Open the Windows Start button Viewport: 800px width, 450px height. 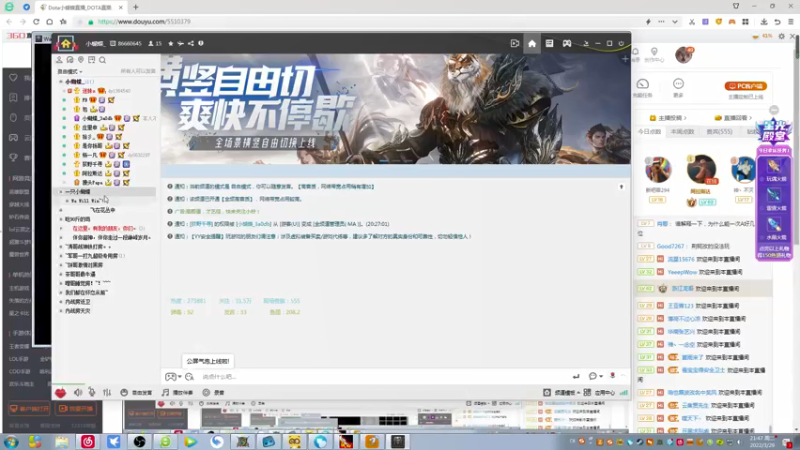(x=10, y=441)
